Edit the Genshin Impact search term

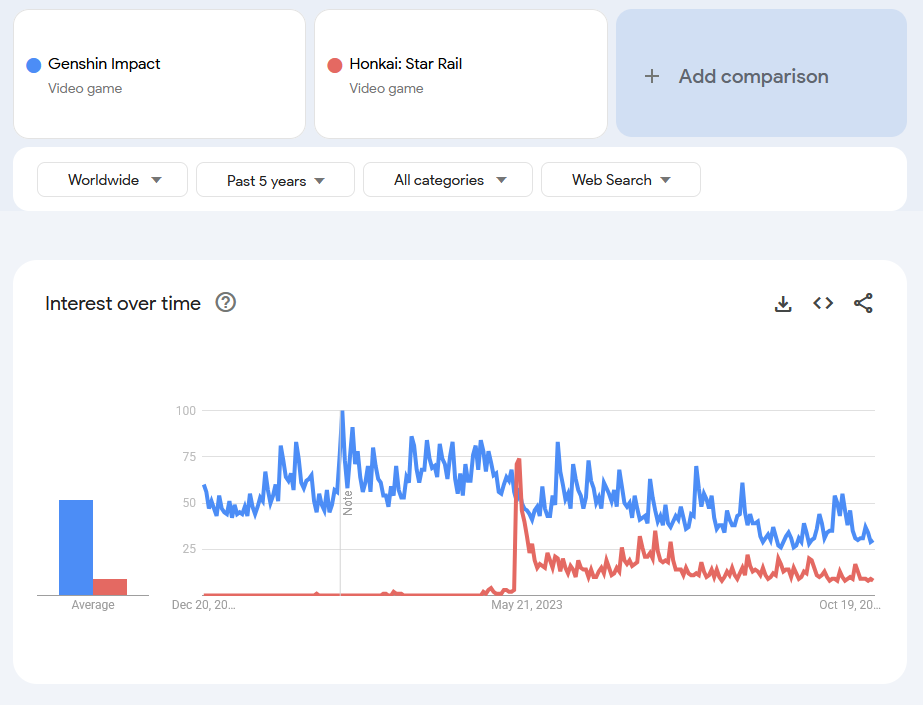(104, 64)
